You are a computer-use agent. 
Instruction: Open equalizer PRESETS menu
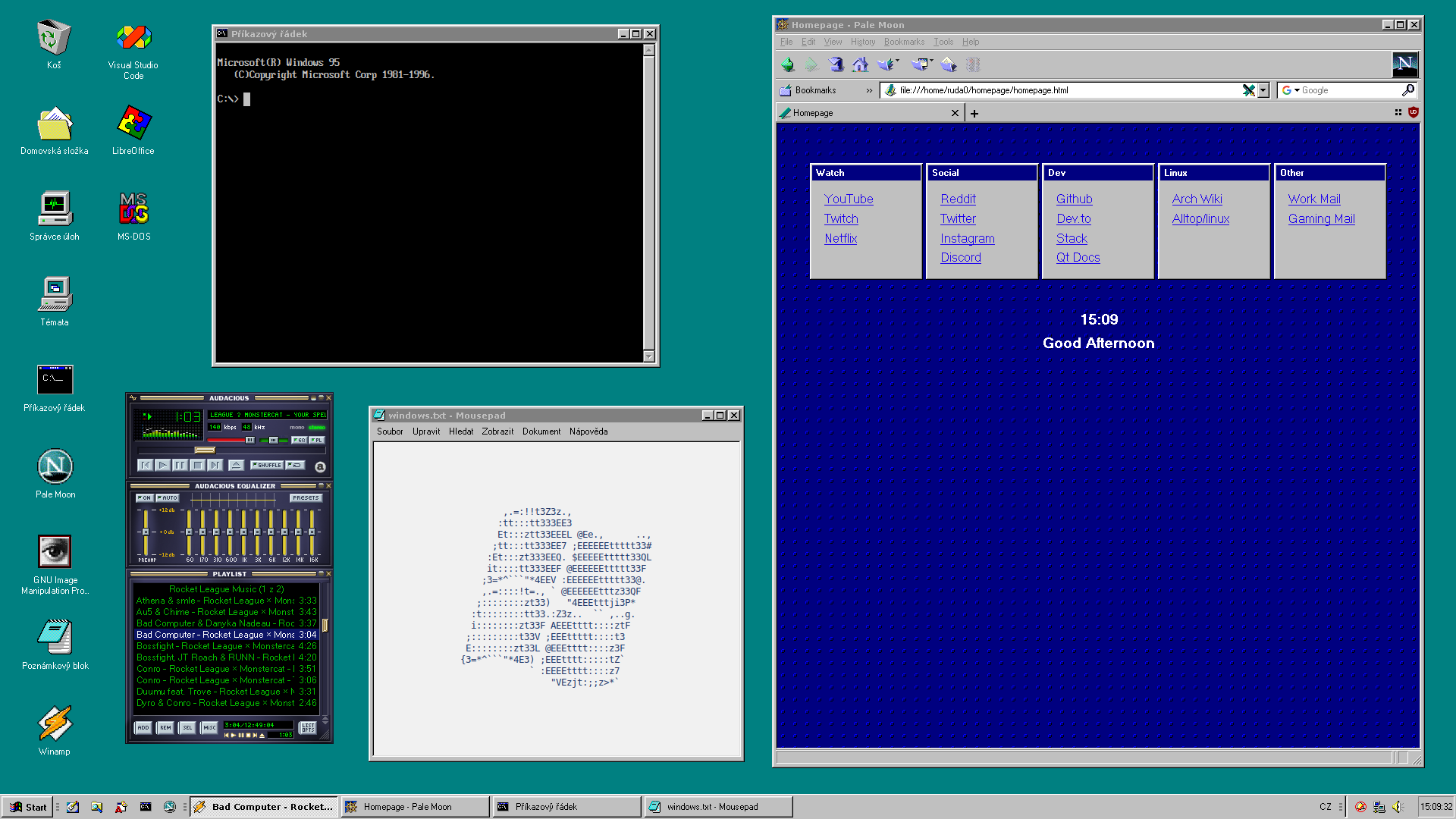306,498
